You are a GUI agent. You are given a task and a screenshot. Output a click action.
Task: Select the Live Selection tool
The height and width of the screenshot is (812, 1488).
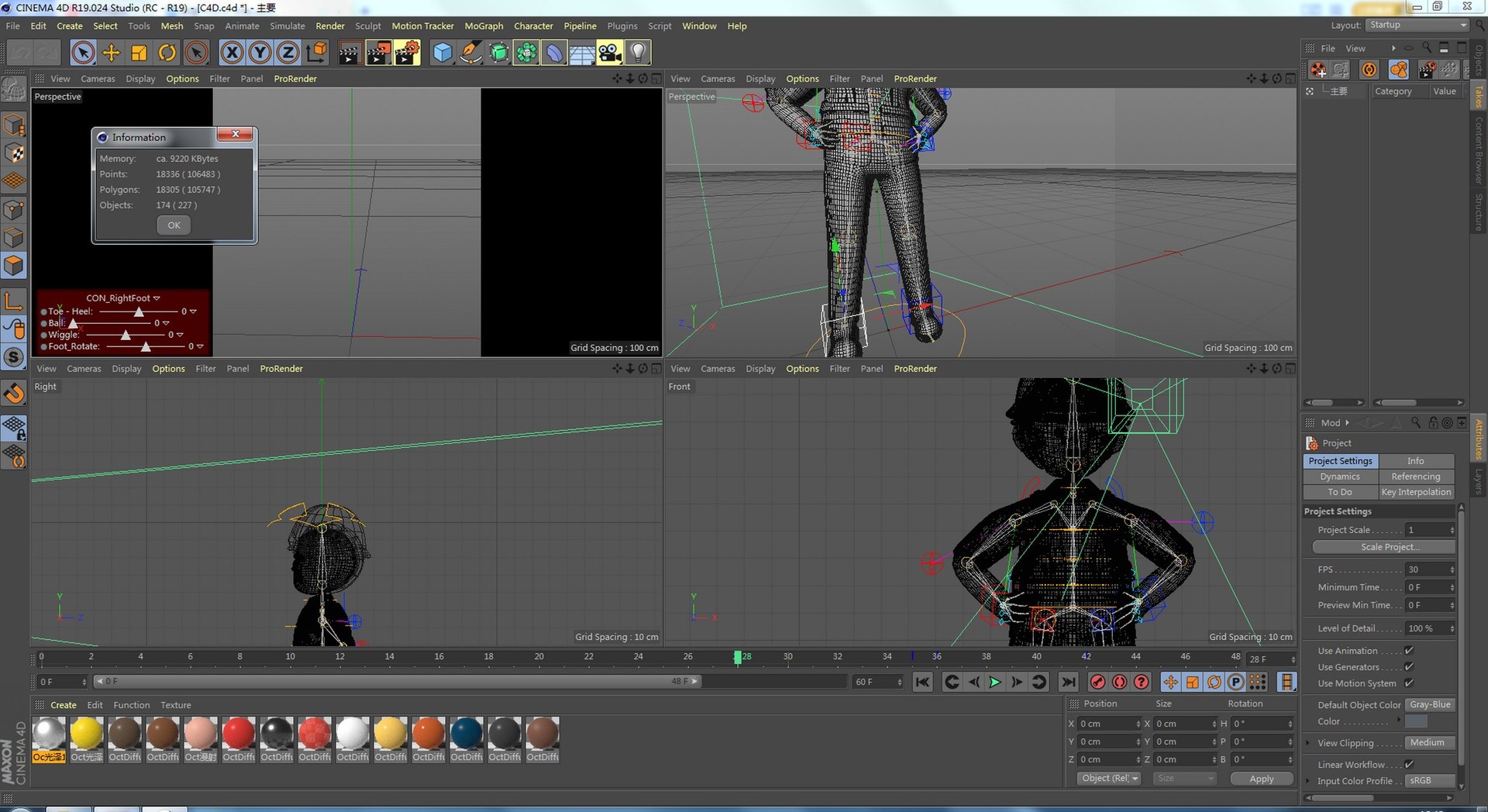tap(83, 53)
